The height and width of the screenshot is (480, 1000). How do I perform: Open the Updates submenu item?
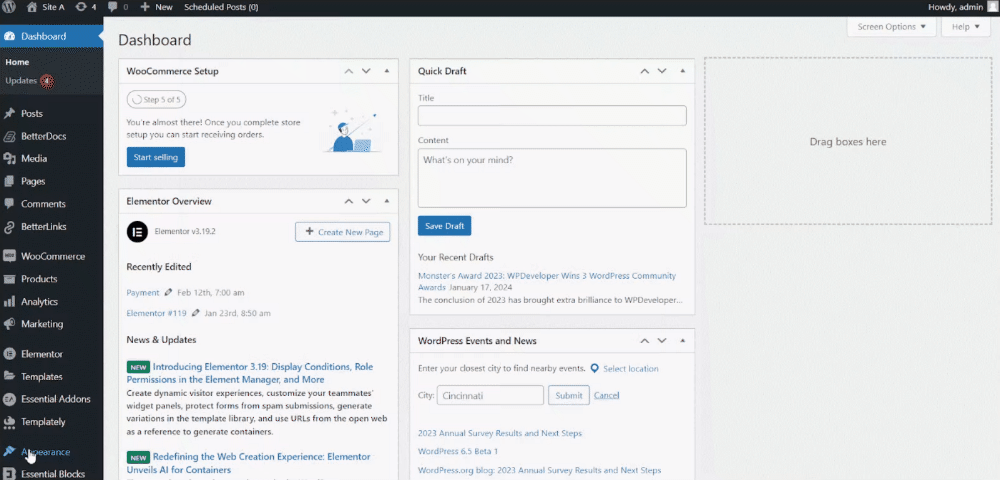29,81
